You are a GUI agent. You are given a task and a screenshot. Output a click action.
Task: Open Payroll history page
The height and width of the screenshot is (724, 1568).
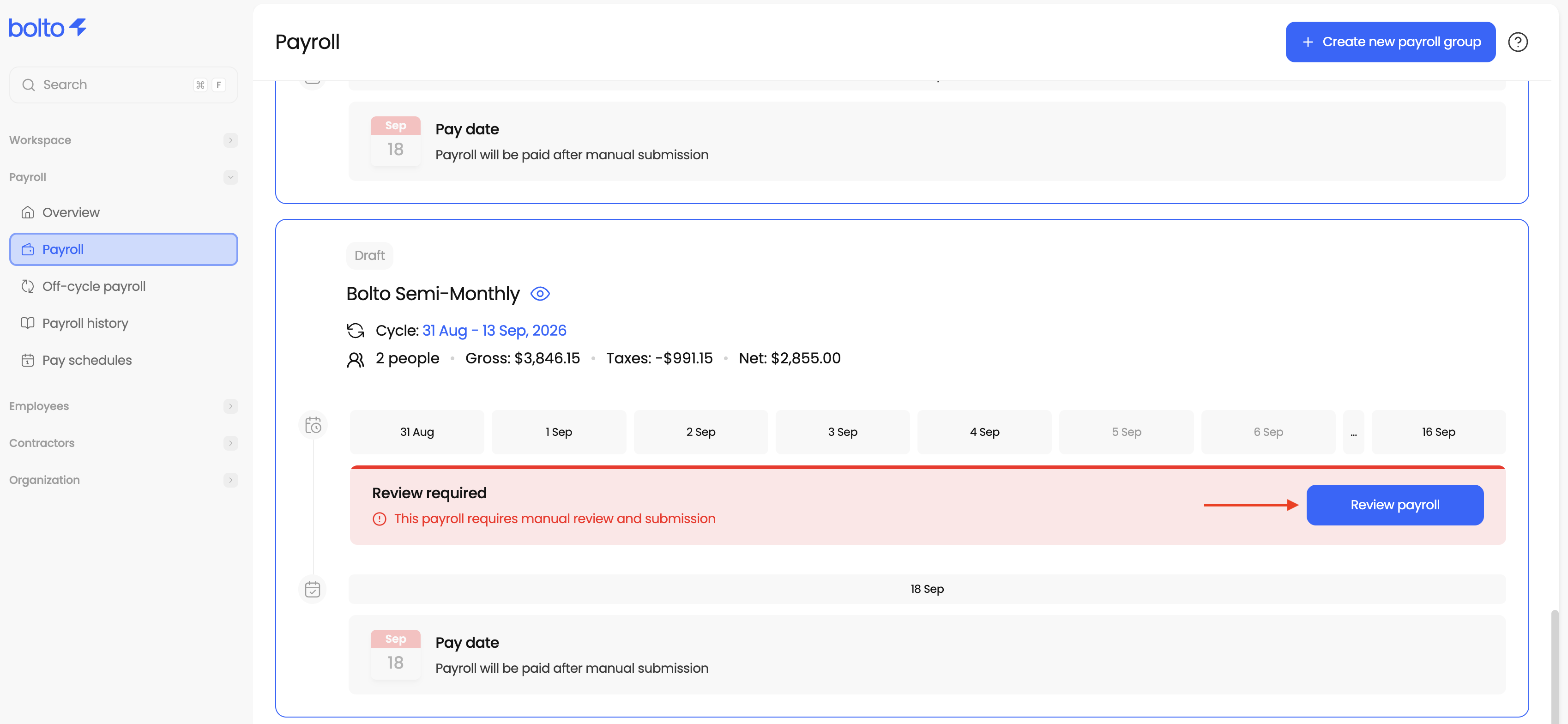coord(124,323)
